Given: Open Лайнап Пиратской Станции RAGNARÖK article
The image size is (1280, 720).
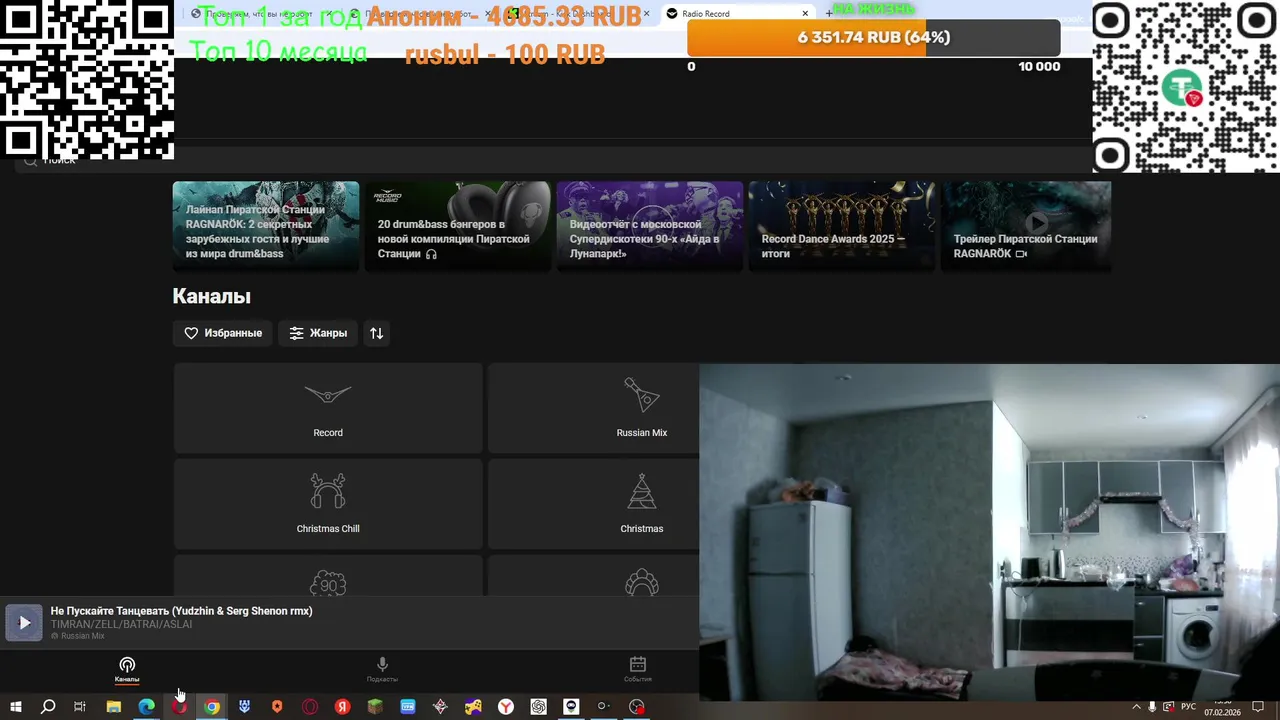Looking at the screenshot, I should tap(266, 226).
